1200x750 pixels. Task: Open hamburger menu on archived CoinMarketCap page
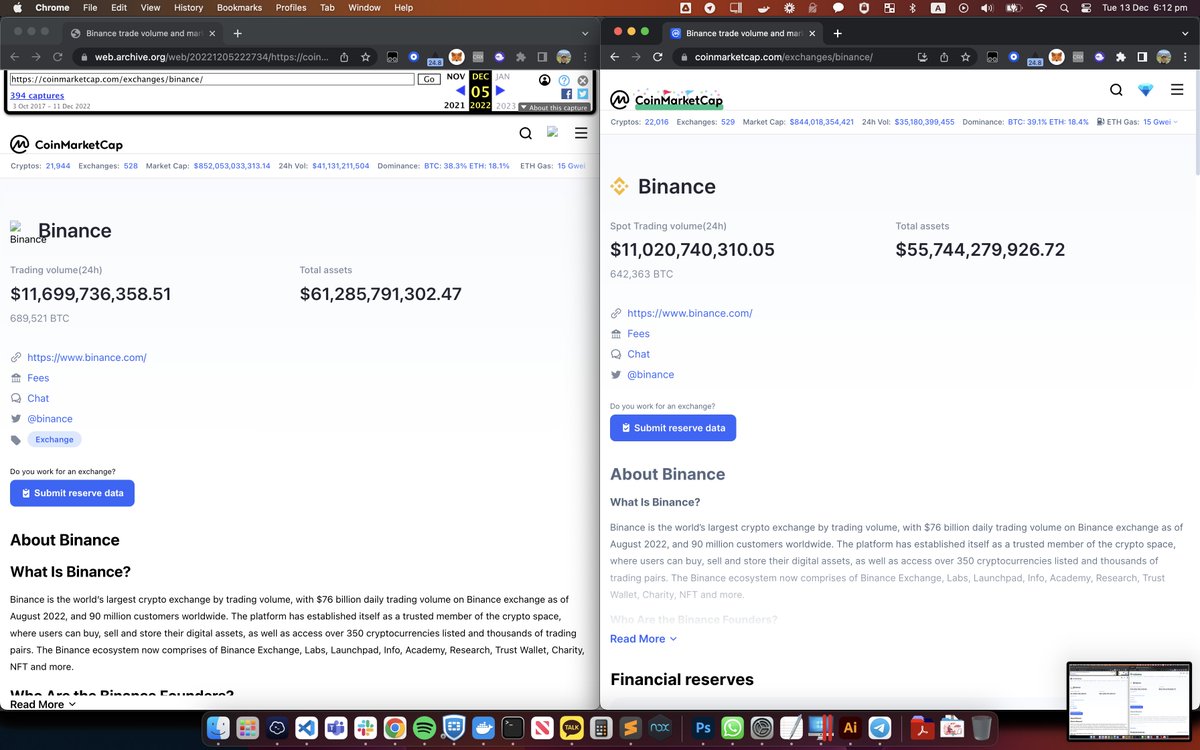pos(581,134)
